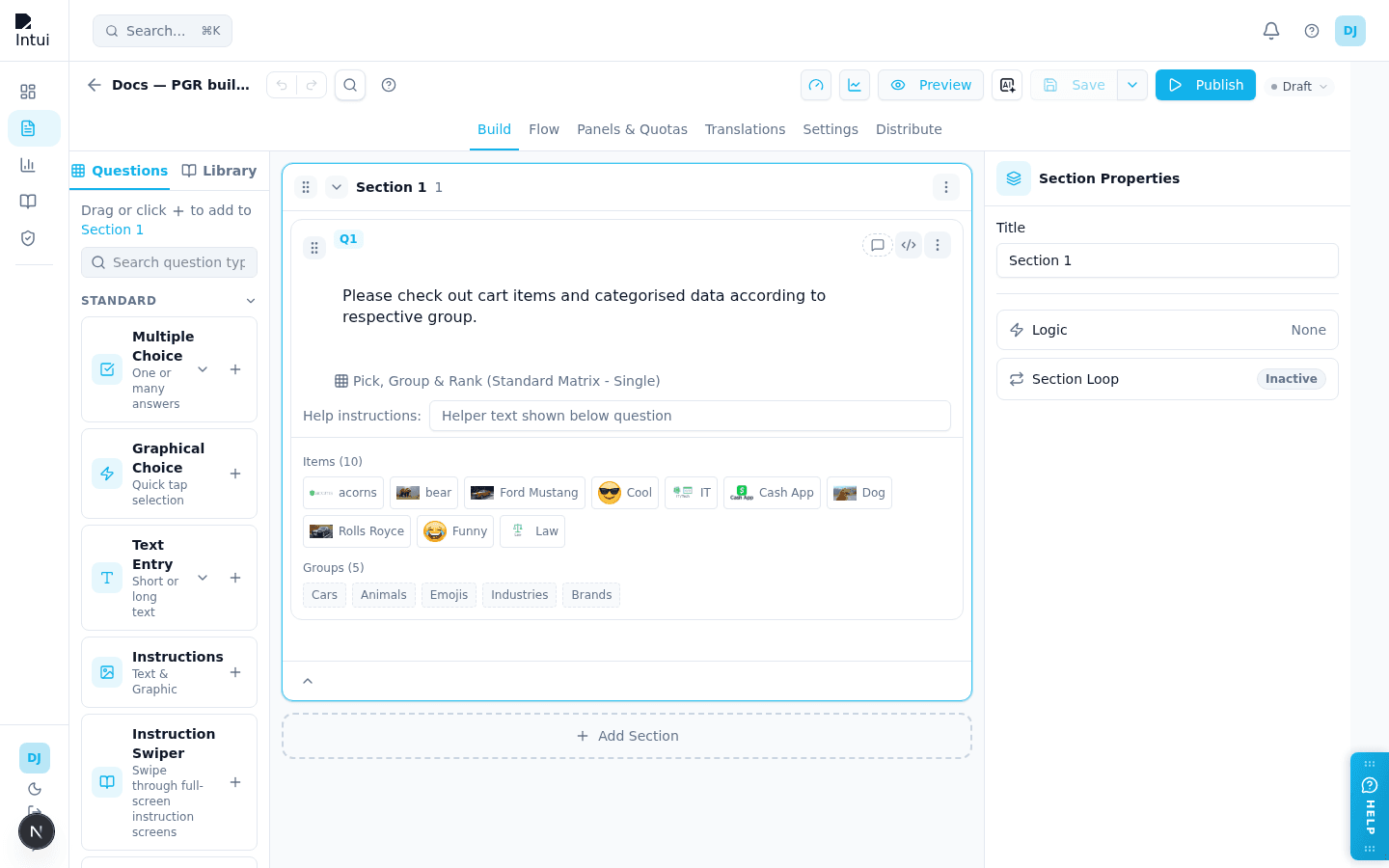
Task: Open Distribute tab
Action: click(909, 129)
